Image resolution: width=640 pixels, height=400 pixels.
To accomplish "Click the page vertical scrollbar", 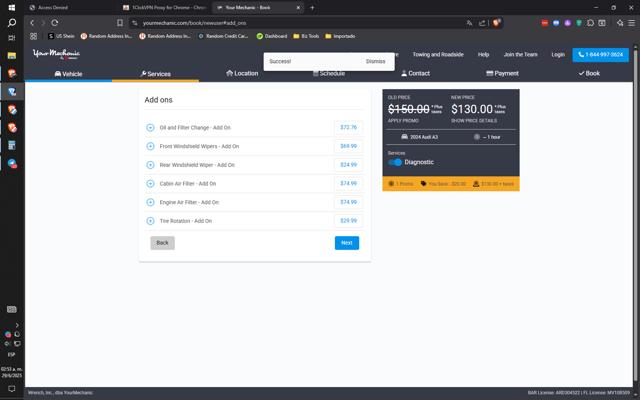I will click(635, 216).
